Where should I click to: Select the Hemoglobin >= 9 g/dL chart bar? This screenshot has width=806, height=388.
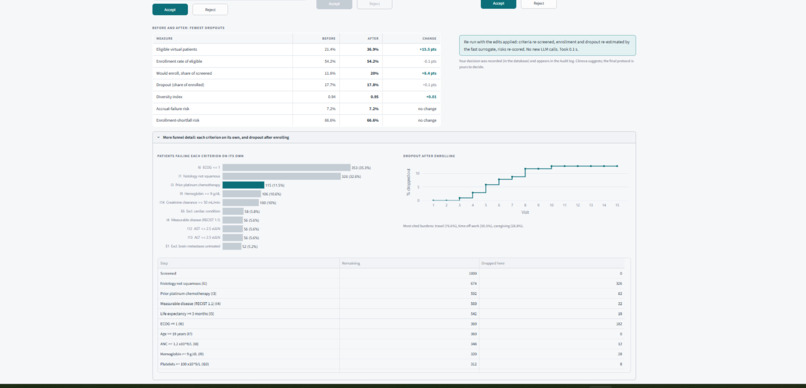(242, 194)
